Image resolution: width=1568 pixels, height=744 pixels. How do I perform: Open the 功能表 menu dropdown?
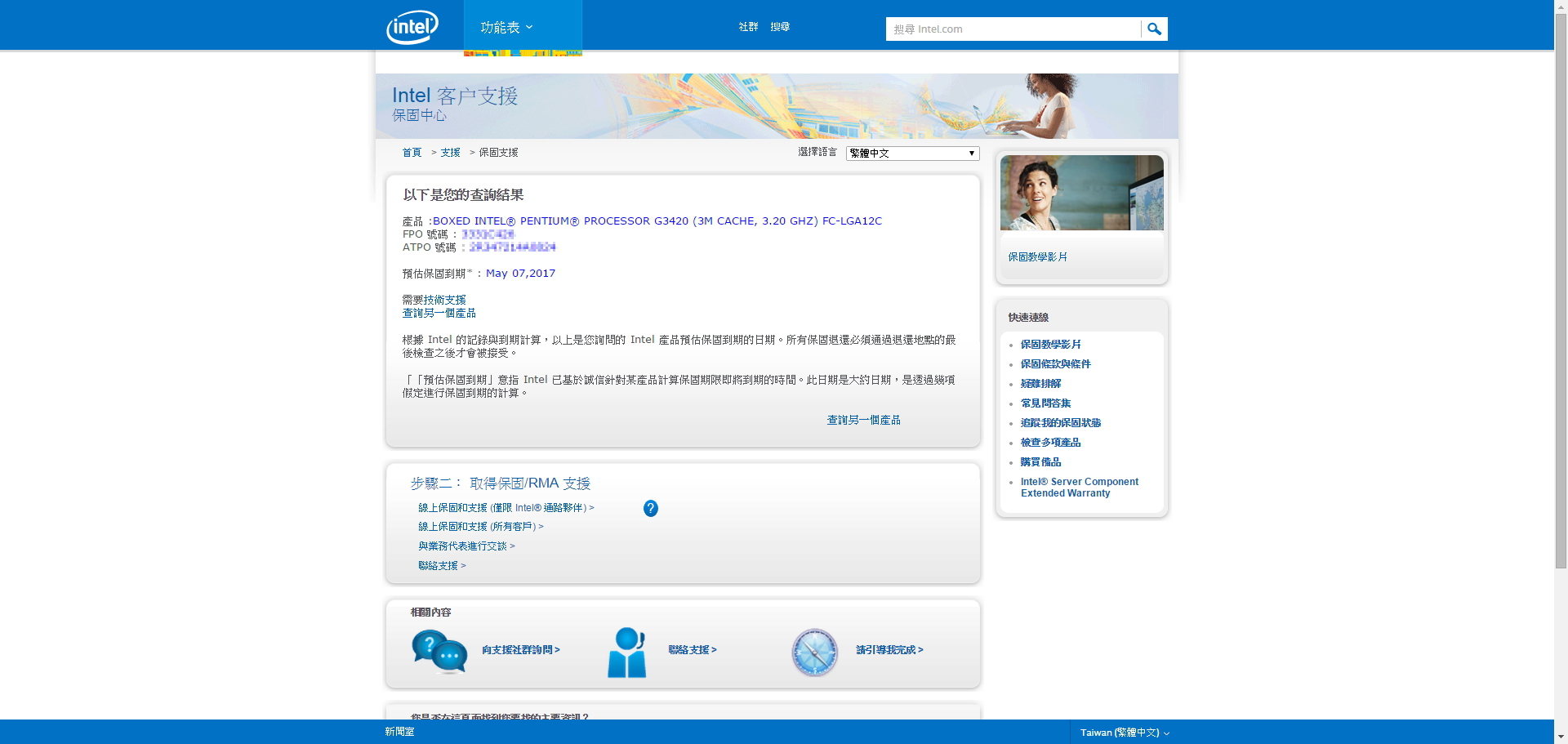click(x=523, y=27)
